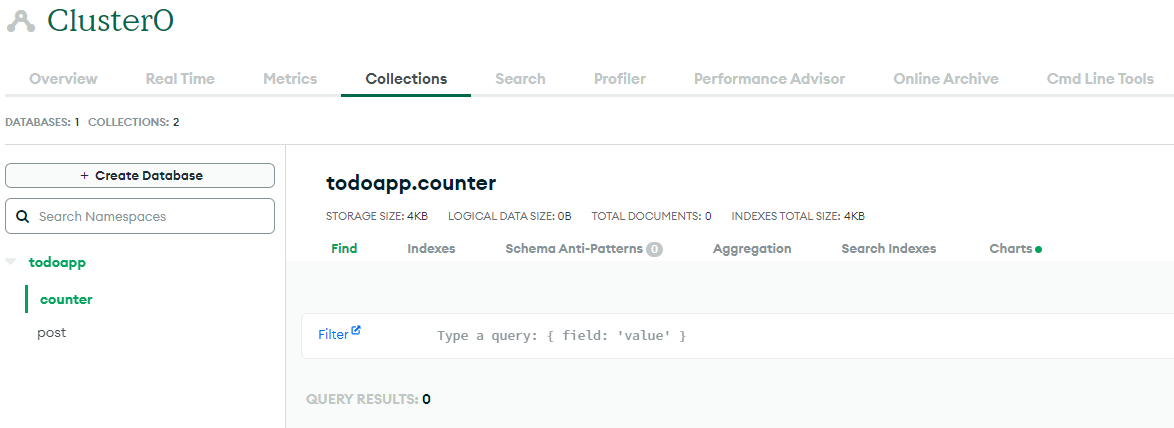1174x428 pixels.
Task: Open the Performance Advisor tab
Action: point(769,79)
